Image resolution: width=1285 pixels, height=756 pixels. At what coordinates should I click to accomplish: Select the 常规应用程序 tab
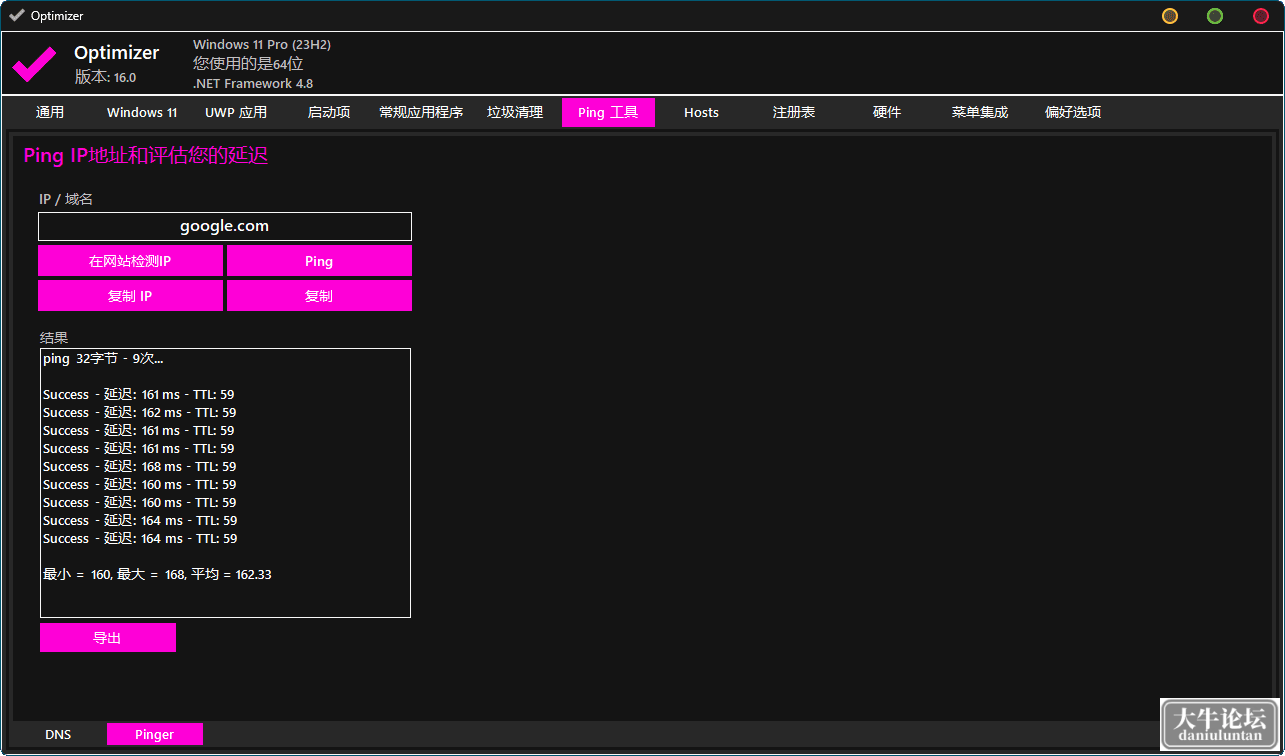pos(421,112)
